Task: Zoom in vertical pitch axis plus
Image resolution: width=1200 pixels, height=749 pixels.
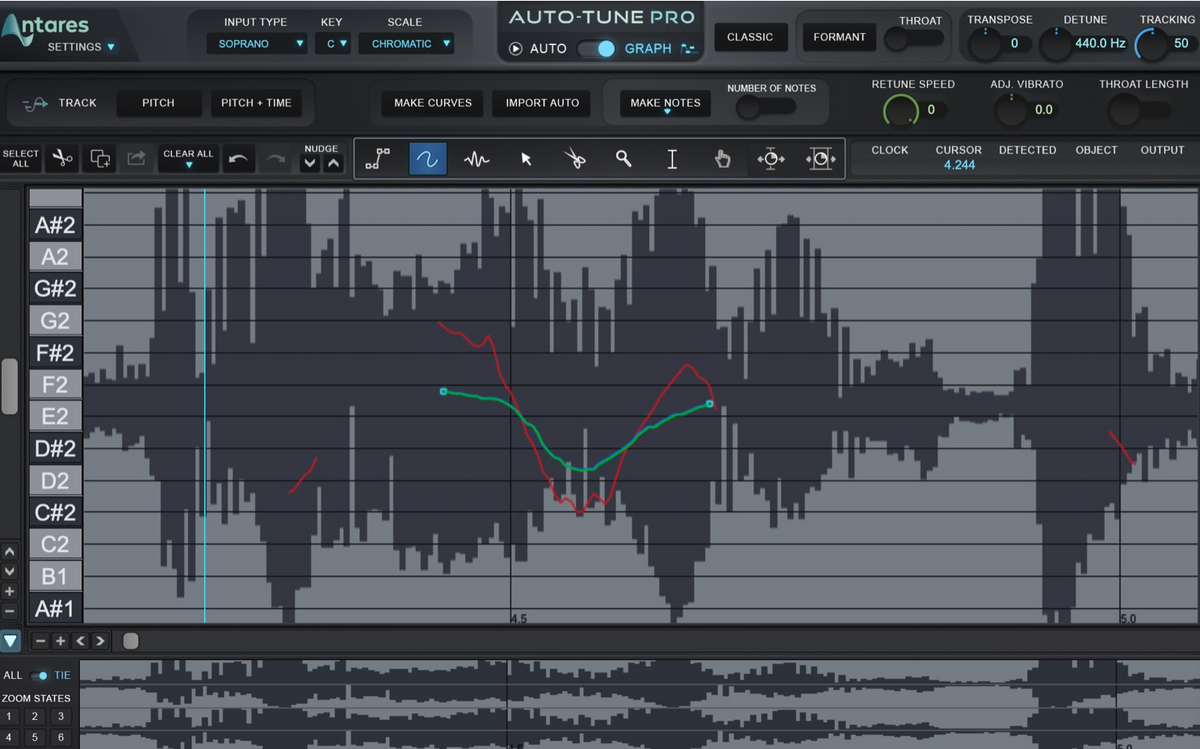Action: pyautogui.click(x=10, y=591)
